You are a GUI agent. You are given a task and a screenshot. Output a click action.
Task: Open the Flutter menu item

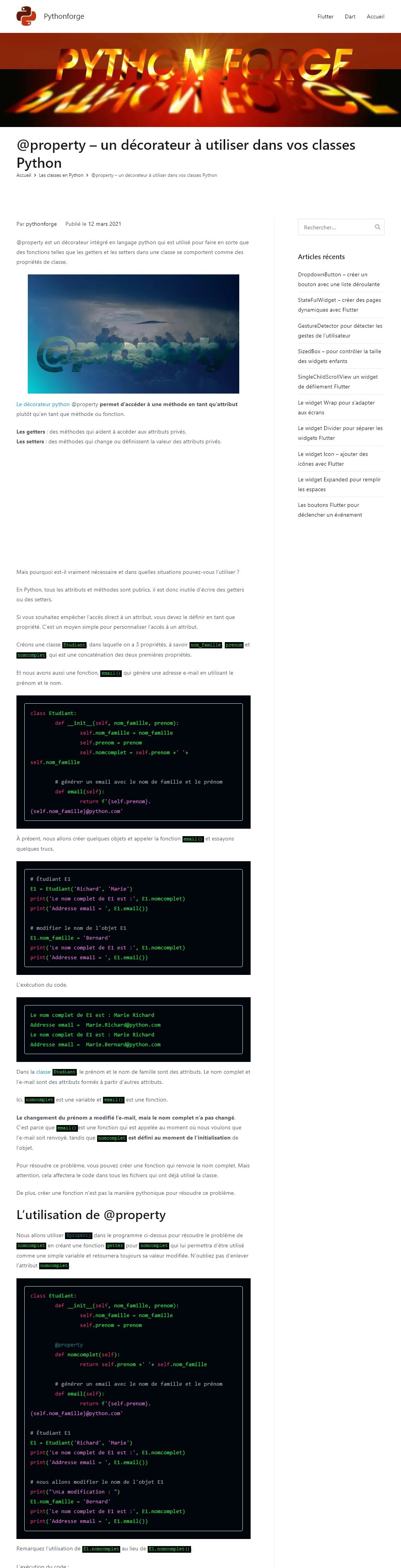point(325,16)
